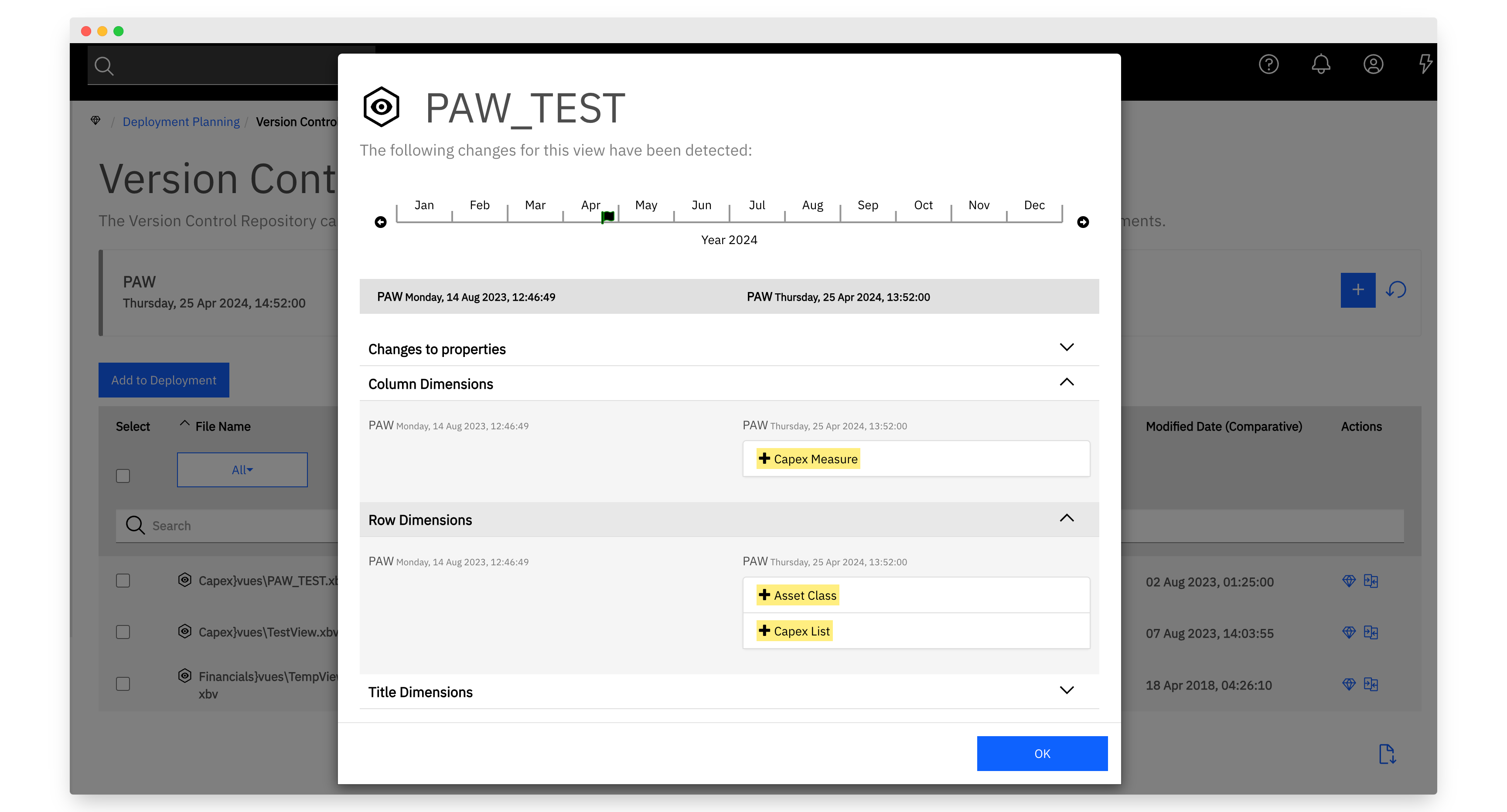Click the blue plus add button

[x=1358, y=290]
